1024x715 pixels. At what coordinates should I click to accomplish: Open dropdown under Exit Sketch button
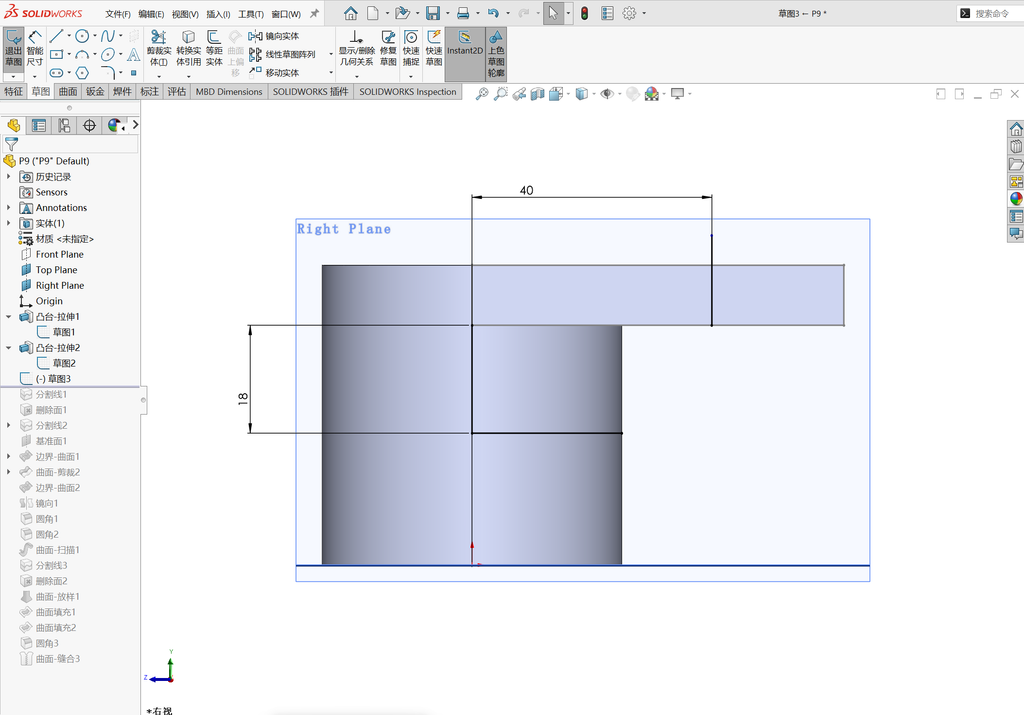14,76
